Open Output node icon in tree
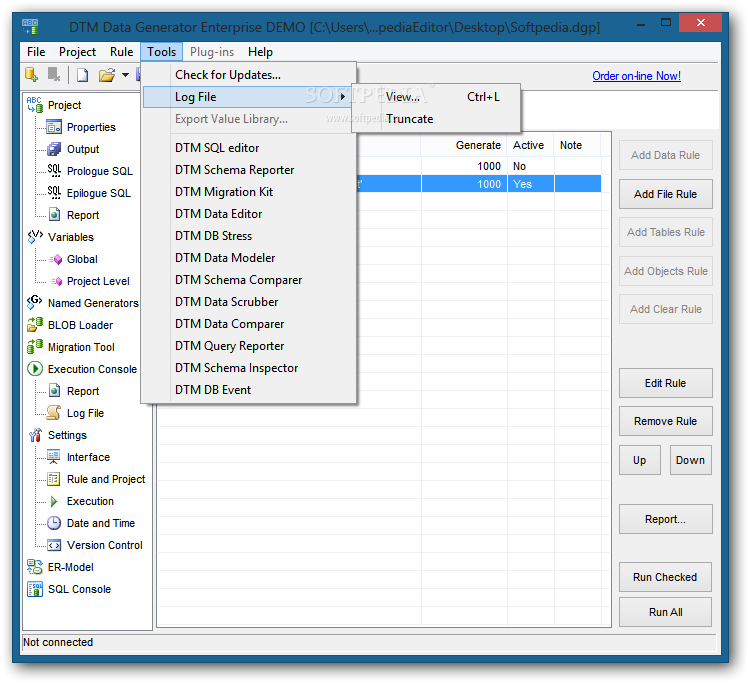The image size is (749, 683). click(x=54, y=149)
